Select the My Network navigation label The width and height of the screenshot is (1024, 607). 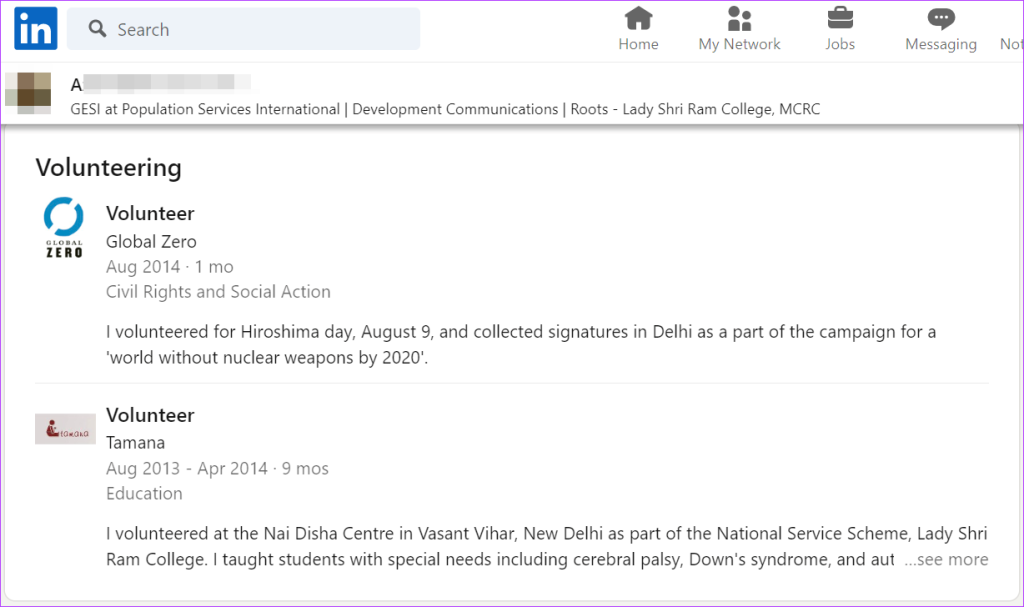739,44
